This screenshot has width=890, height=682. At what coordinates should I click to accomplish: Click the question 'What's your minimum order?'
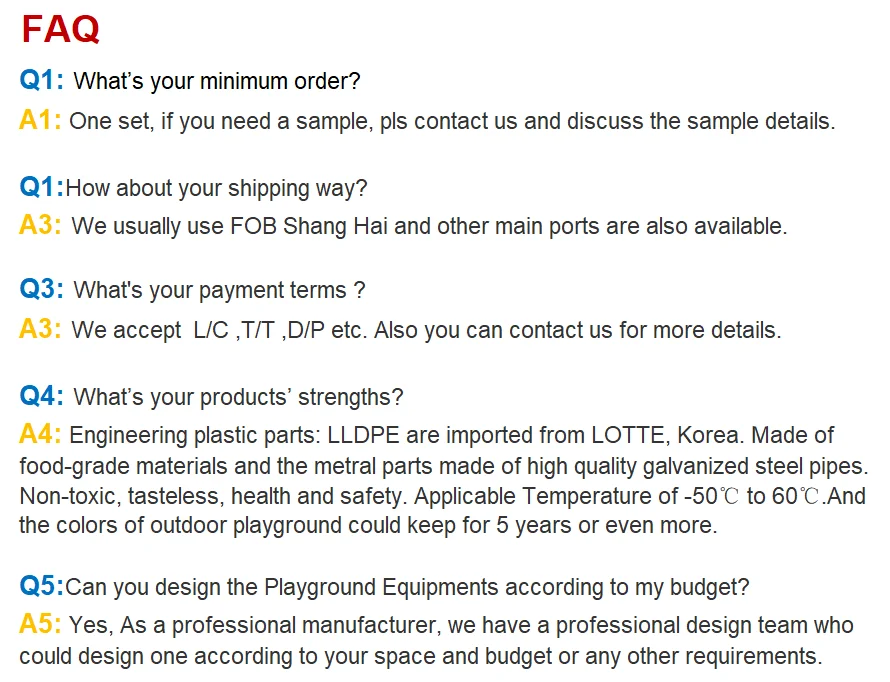tap(217, 81)
